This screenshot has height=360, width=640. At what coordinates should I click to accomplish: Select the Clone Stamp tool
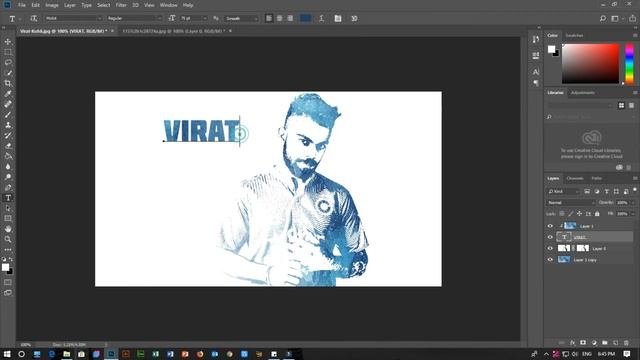coord(8,125)
